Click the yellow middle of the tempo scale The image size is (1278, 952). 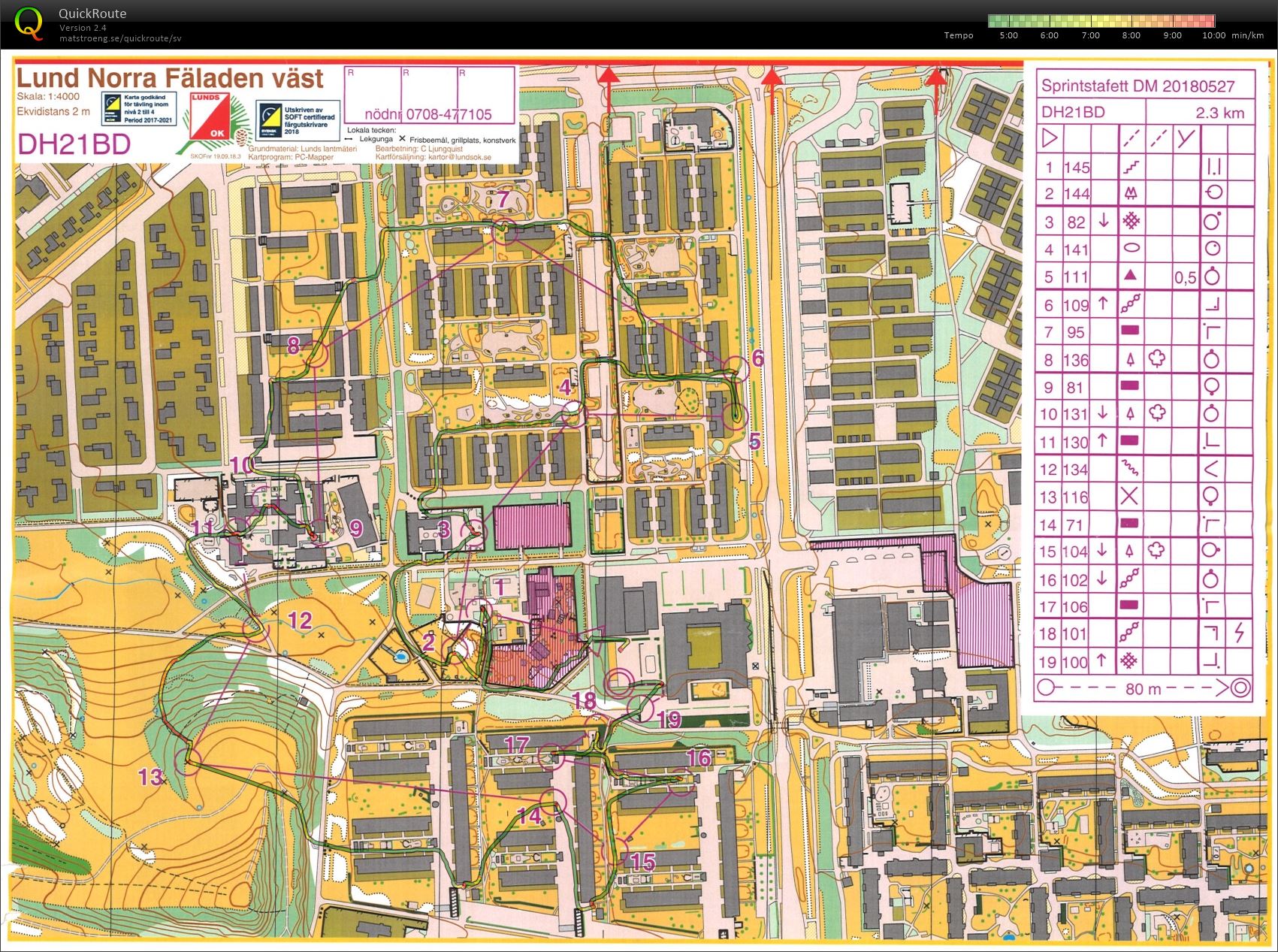click(1101, 21)
